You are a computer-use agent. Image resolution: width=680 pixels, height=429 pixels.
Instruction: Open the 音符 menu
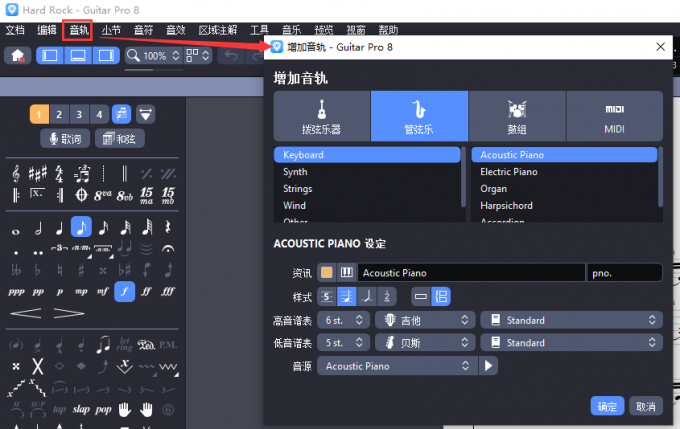(x=143, y=30)
